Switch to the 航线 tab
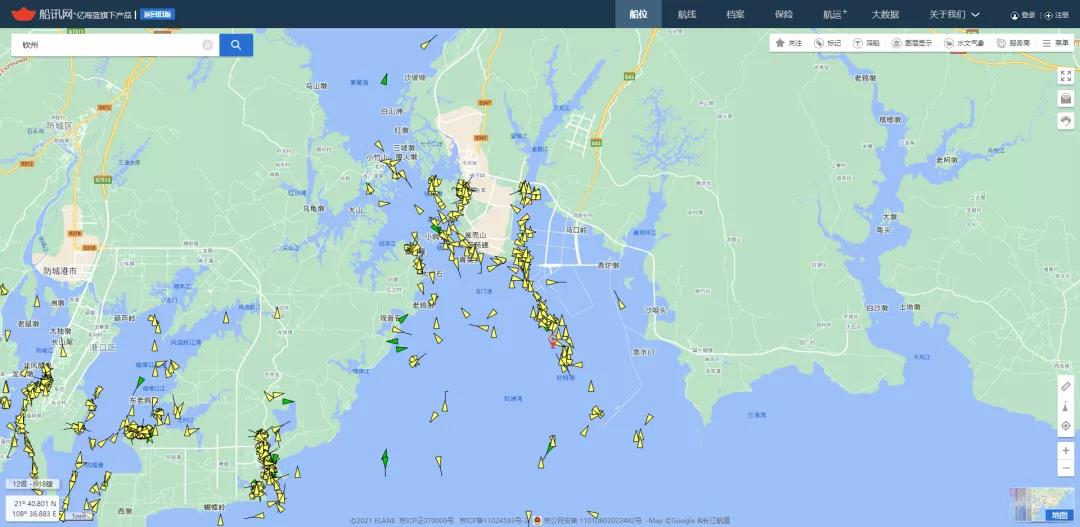The width and height of the screenshot is (1080, 527). tap(687, 14)
